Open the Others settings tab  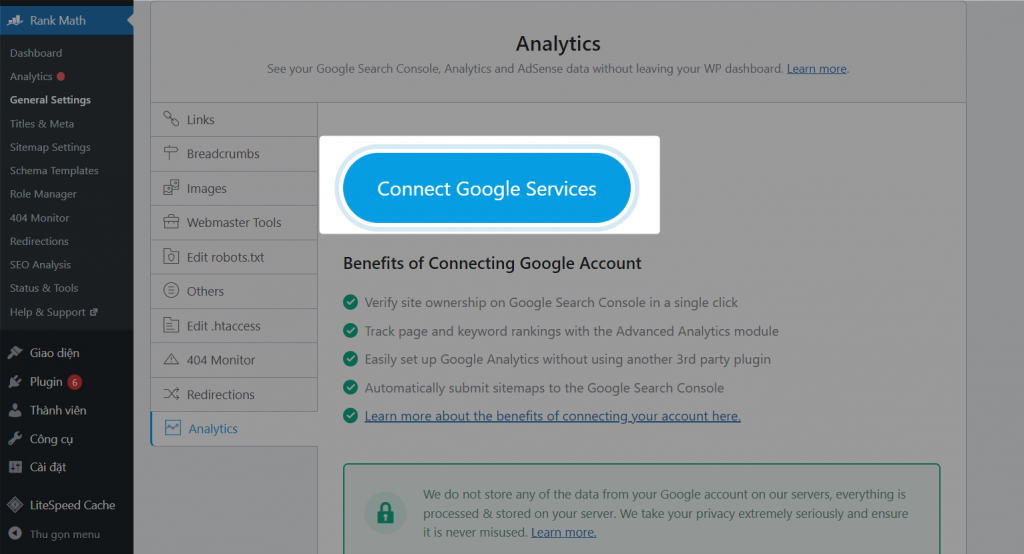click(x=234, y=291)
